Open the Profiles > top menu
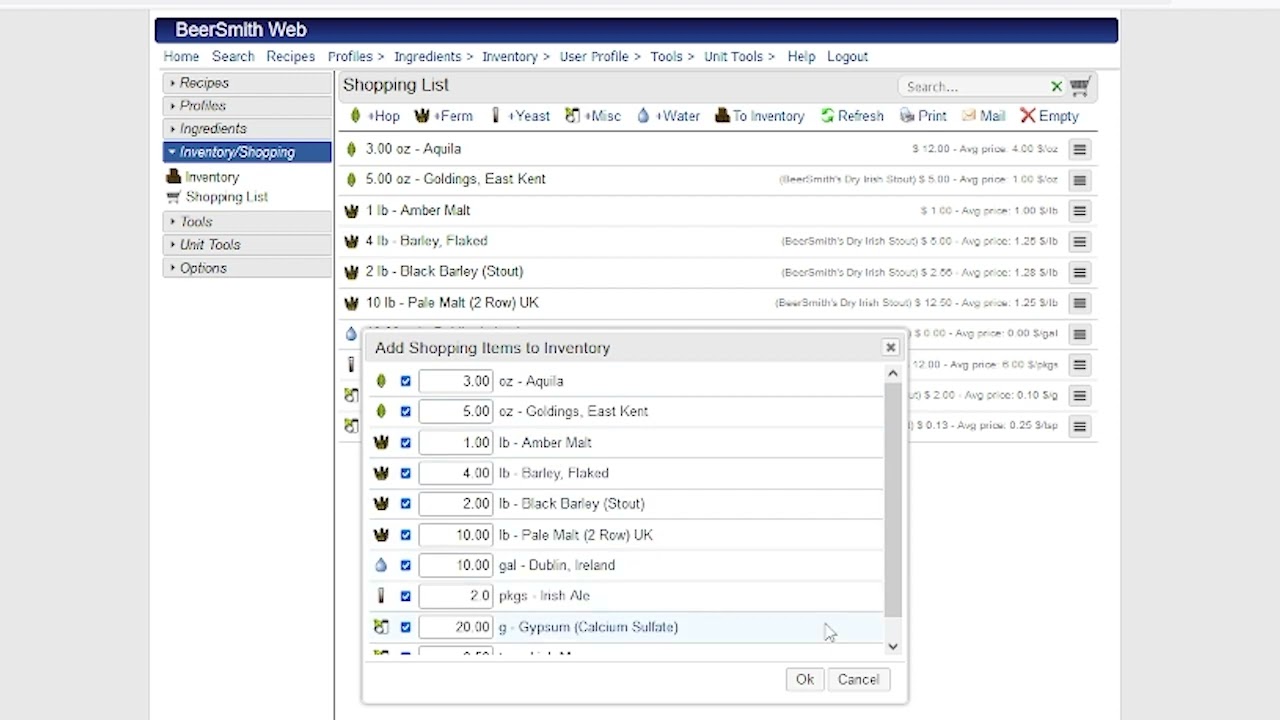The height and width of the screenshot is (720, 1280). point(355,57)
